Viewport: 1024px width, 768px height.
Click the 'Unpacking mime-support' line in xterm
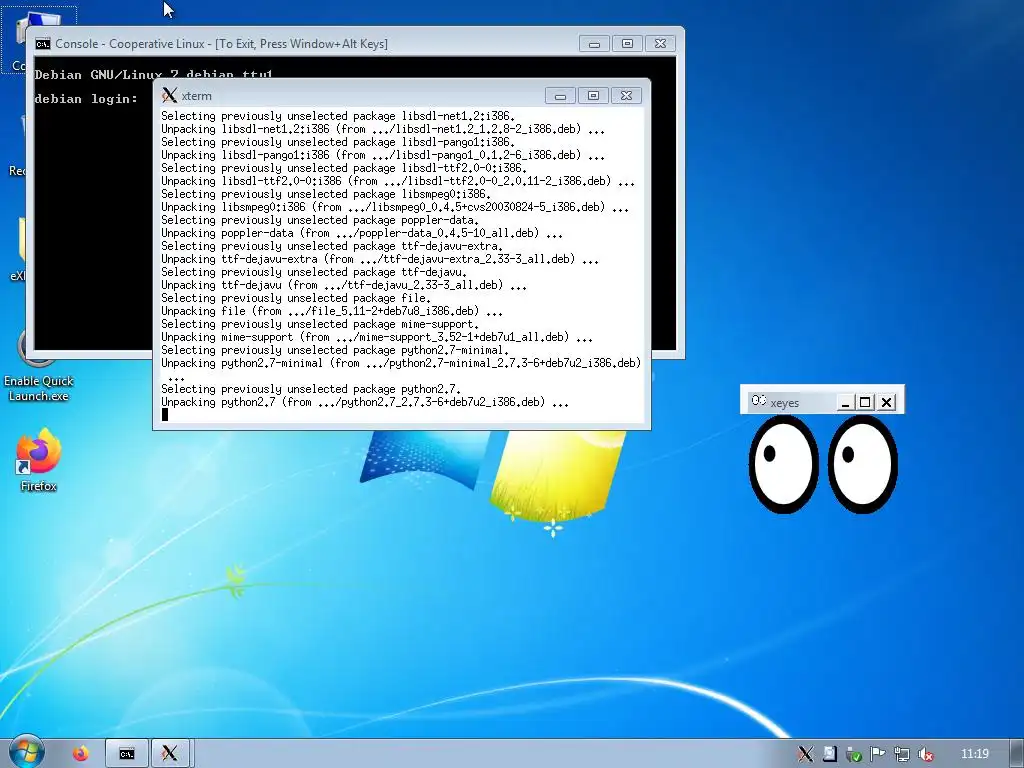[x=377, y=337]
